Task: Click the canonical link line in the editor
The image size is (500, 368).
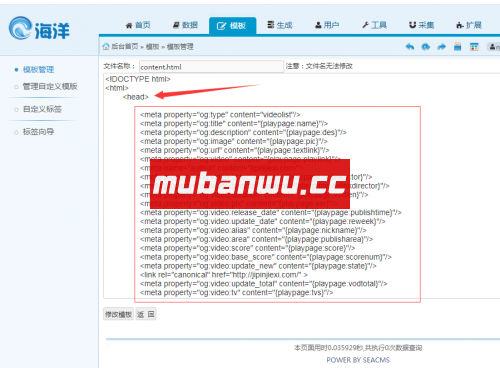Action: 224,275
